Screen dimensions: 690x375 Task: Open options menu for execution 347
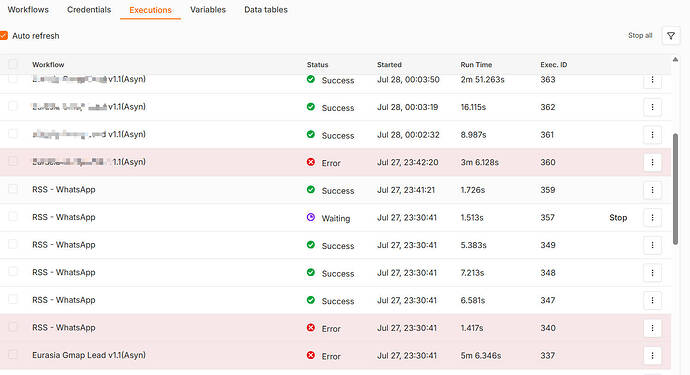pyautogui.click(x=652, y=300)
